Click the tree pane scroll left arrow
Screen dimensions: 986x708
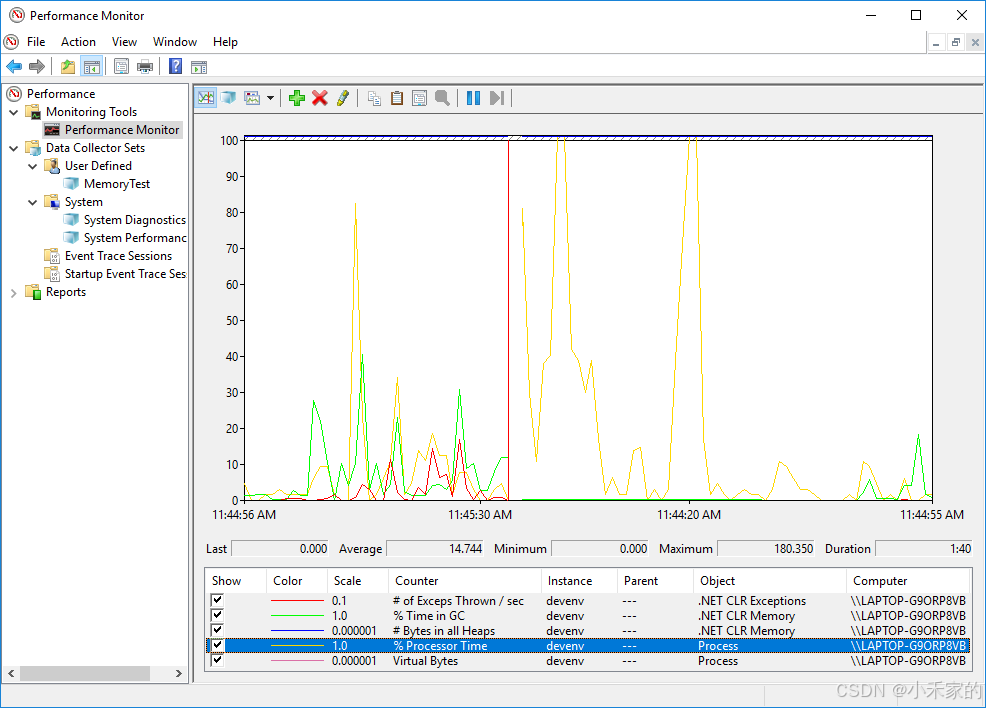pos(11,673)
